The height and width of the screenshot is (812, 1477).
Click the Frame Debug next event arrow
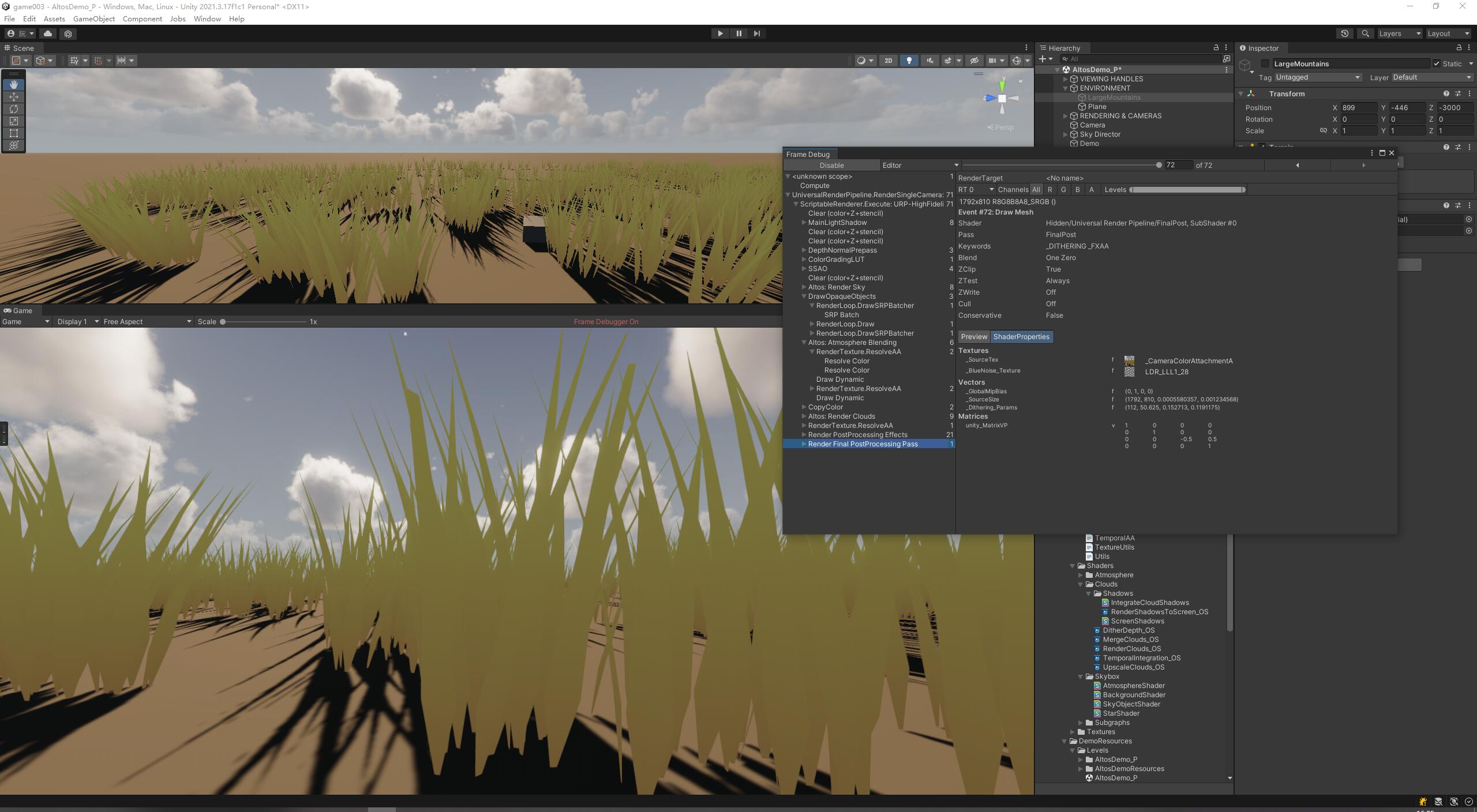[1364, 165]
